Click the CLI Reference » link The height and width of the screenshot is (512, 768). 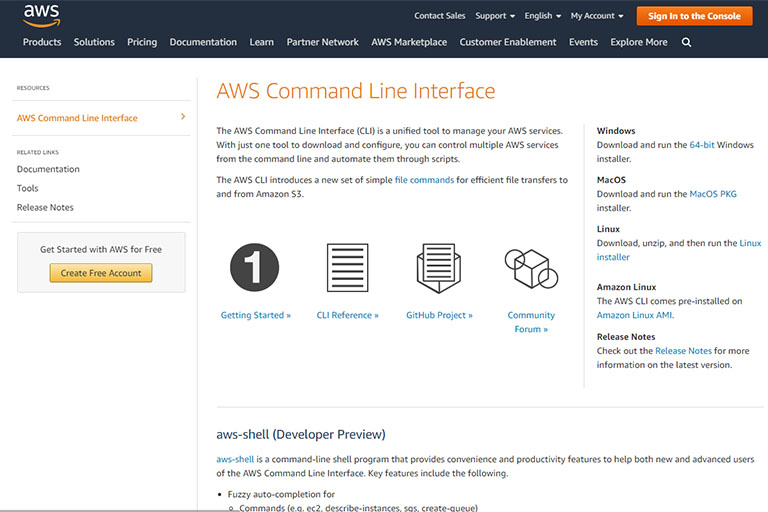click(347, 315)
